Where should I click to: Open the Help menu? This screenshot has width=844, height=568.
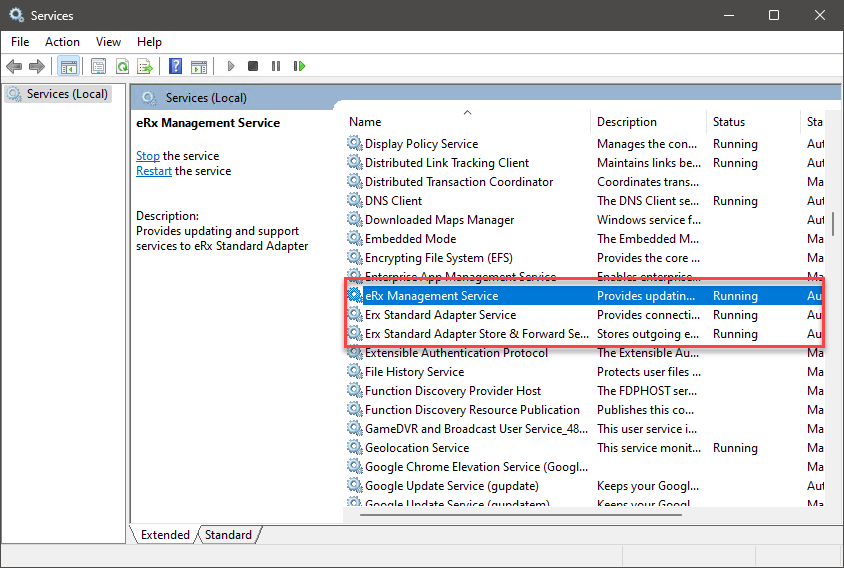[x=149, y=42]
